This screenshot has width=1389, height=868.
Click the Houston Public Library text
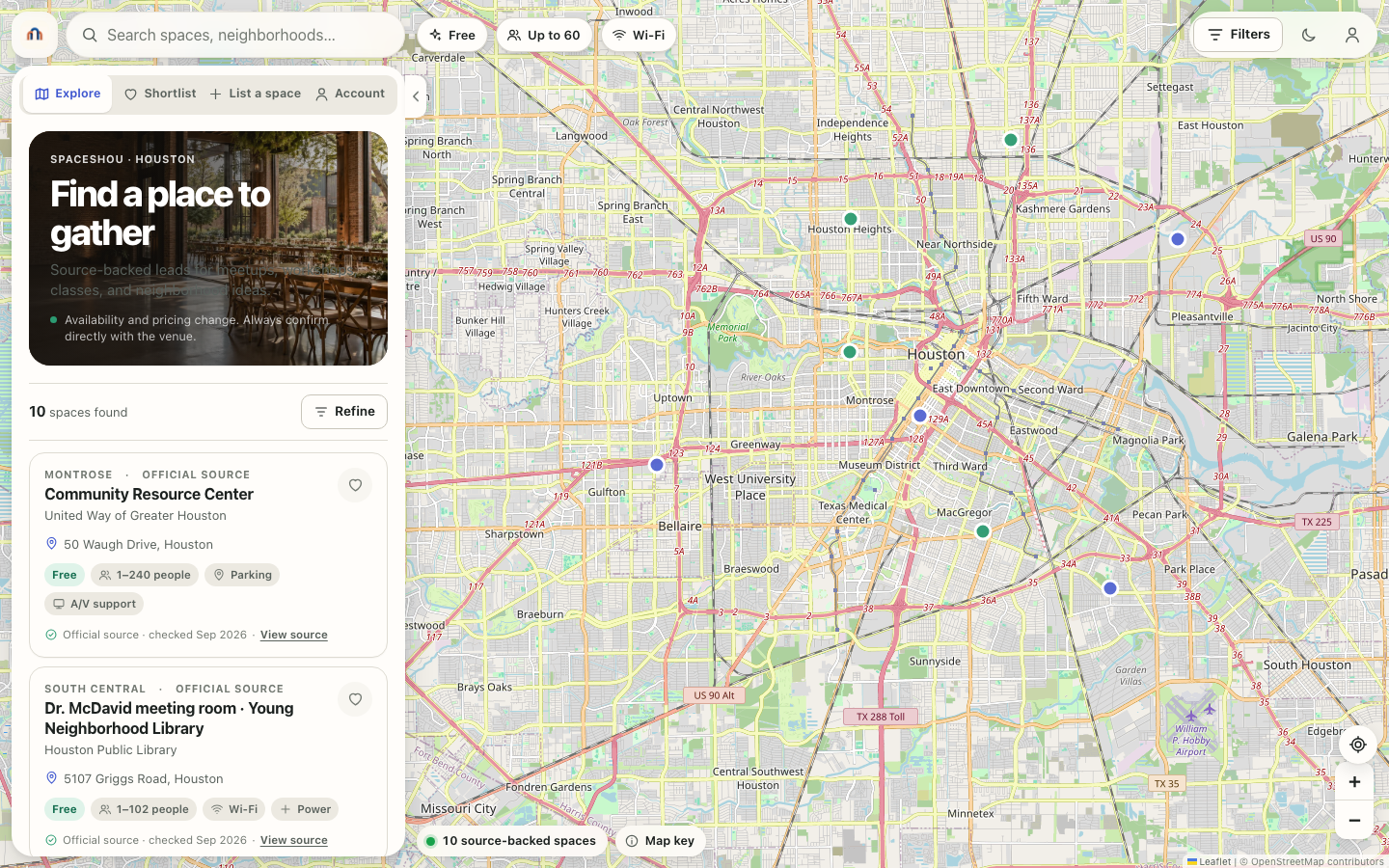(x=111, y=750)
